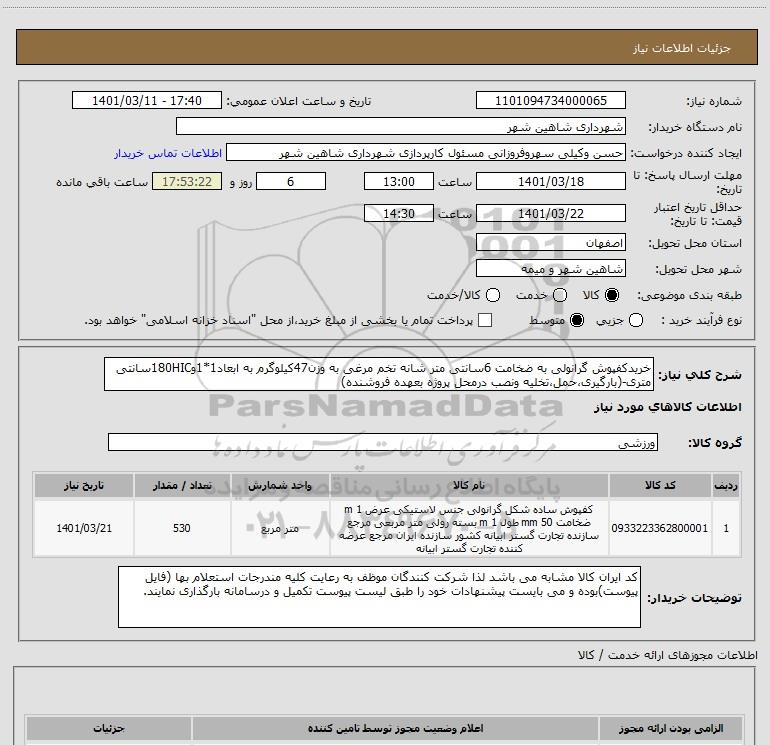The width and height of the screenshot is (770, 745).
Task: Click the announcement date field 1401/03/11 - 17:40
Action: pyautogui.click(x=147, y=100)
